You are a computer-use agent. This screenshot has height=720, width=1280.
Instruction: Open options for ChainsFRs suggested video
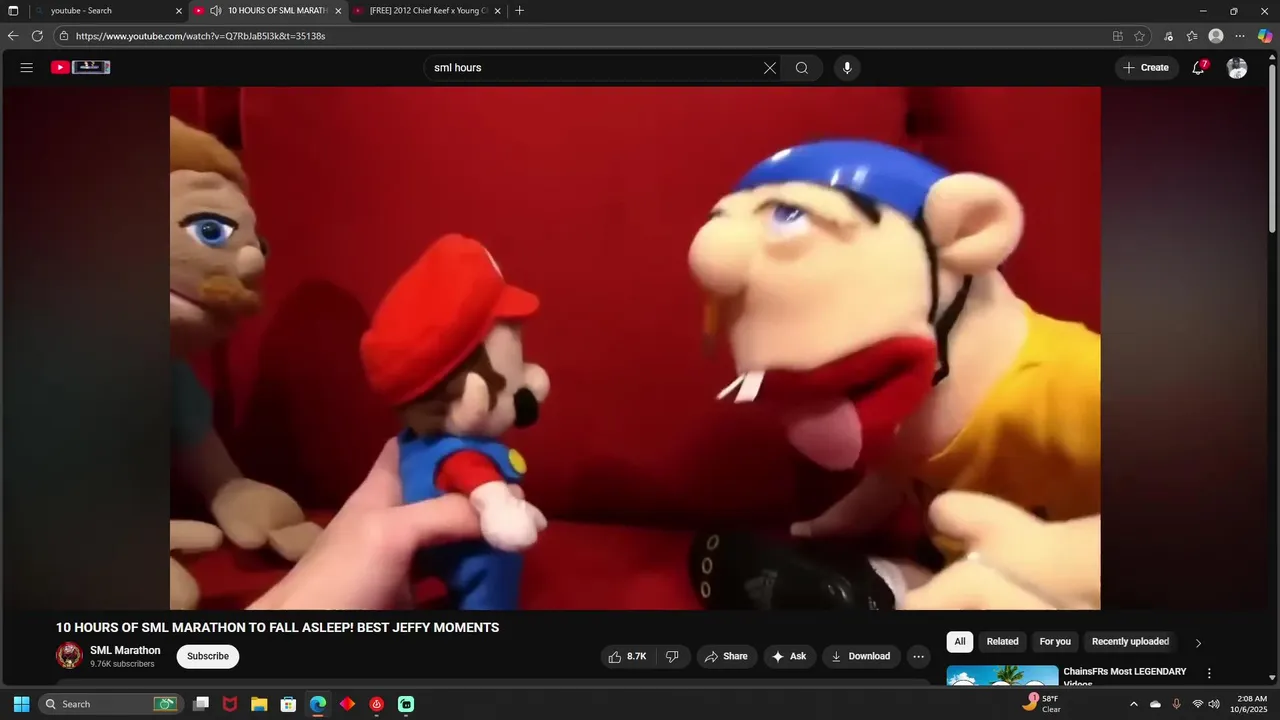pyautogui.click(x=1209, y=674)
